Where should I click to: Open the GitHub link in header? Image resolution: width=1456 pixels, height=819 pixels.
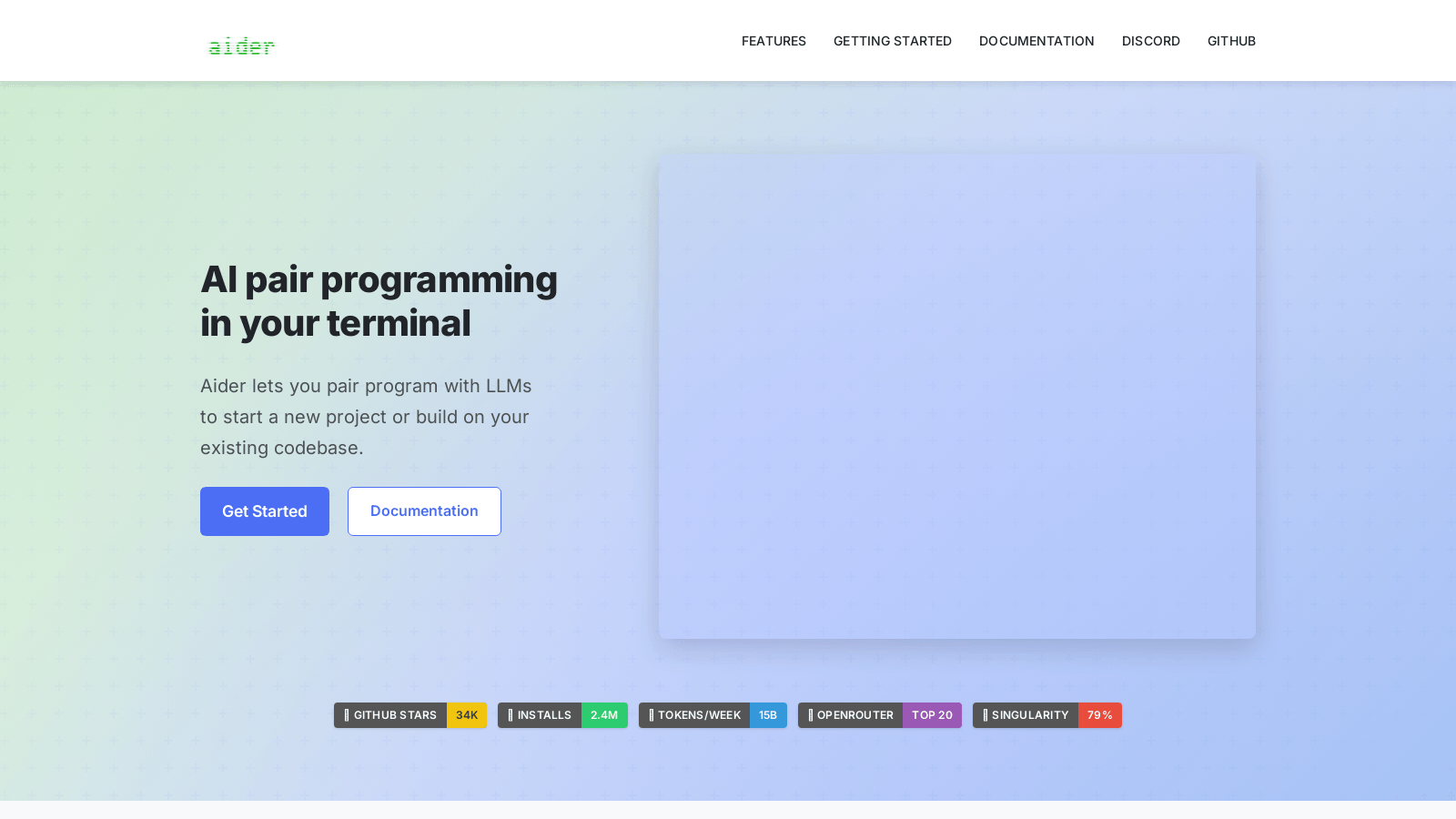[x=1231, y=41]
